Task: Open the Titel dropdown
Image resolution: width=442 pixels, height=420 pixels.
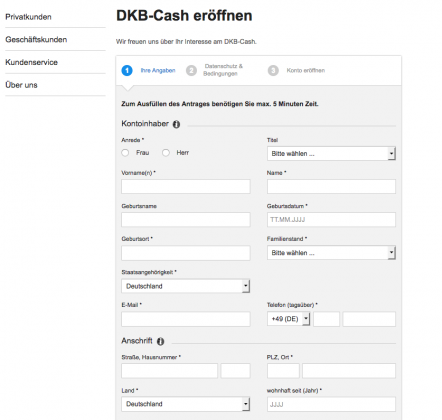Action: click(x=331, y=154)
